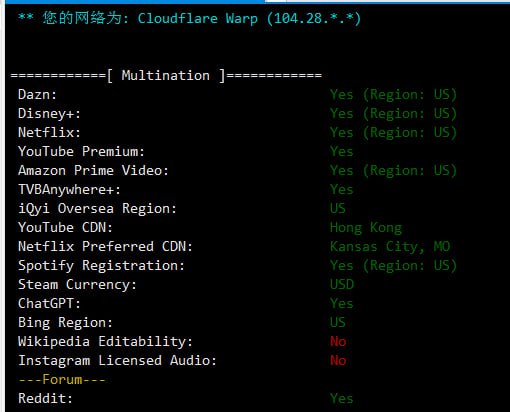Viewport: 510px width, 412px height.
Task: Select the YouTube Premium label
Action: coord(81,152)
